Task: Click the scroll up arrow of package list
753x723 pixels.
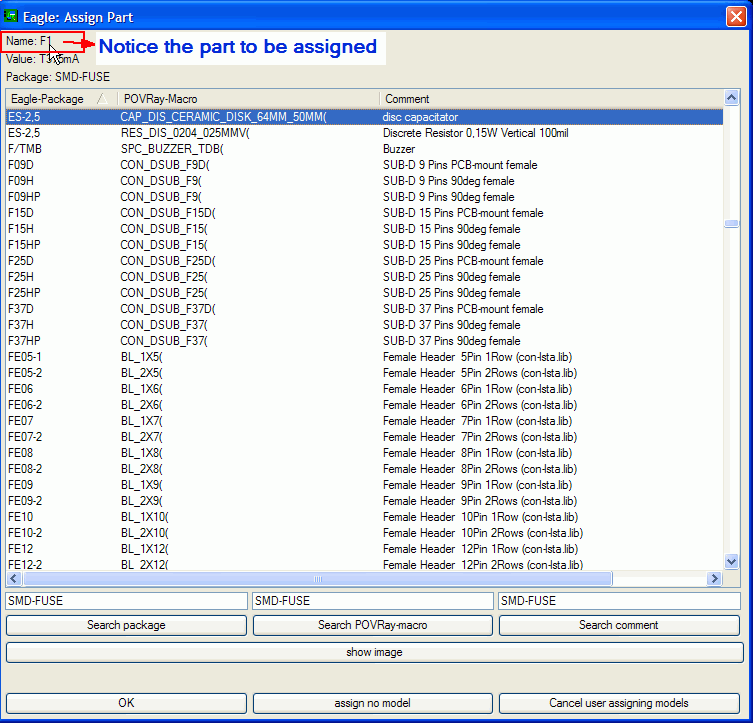Action: 731,98
